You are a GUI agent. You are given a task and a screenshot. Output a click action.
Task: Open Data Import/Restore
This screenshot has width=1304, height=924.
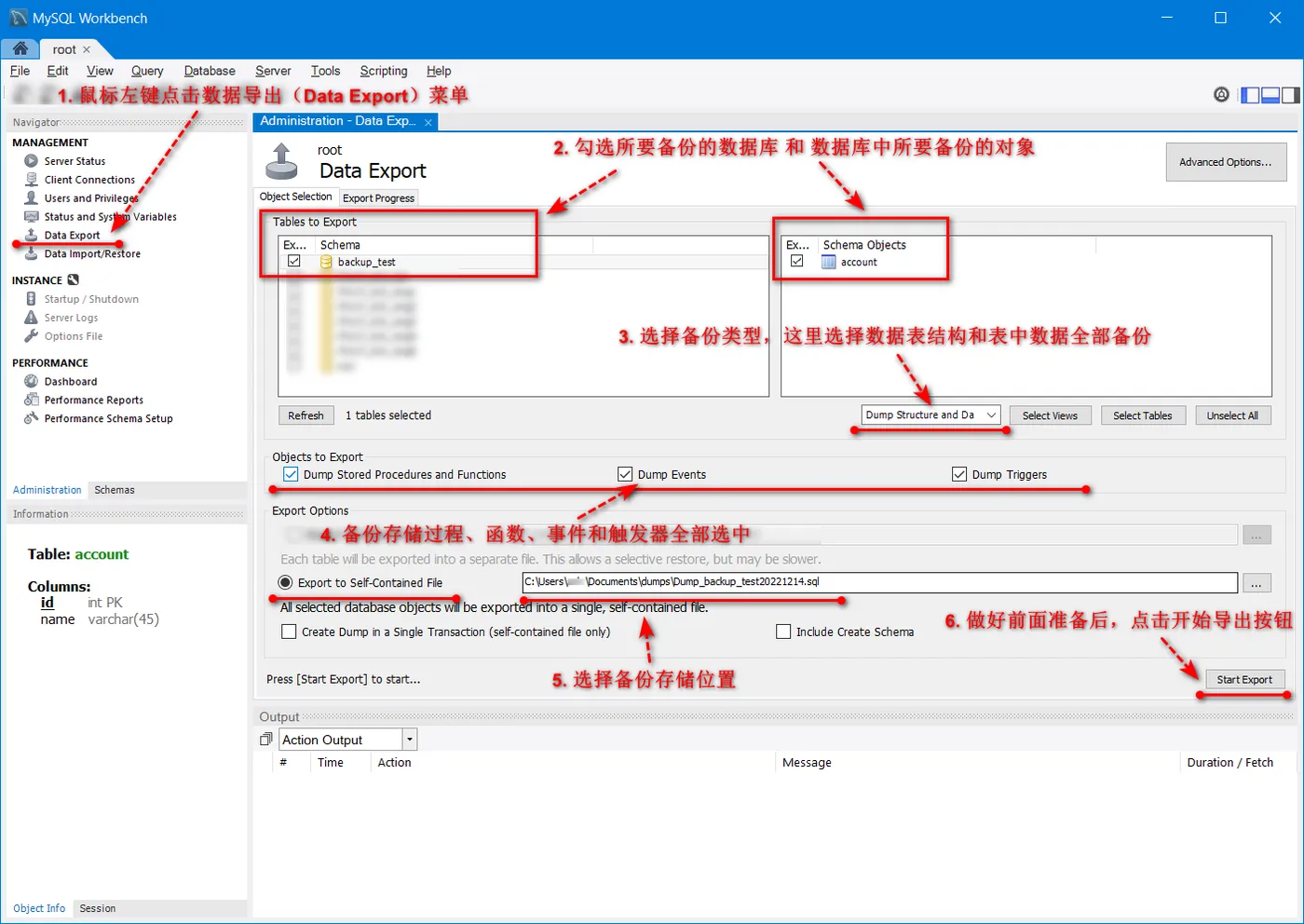[92, 254]
